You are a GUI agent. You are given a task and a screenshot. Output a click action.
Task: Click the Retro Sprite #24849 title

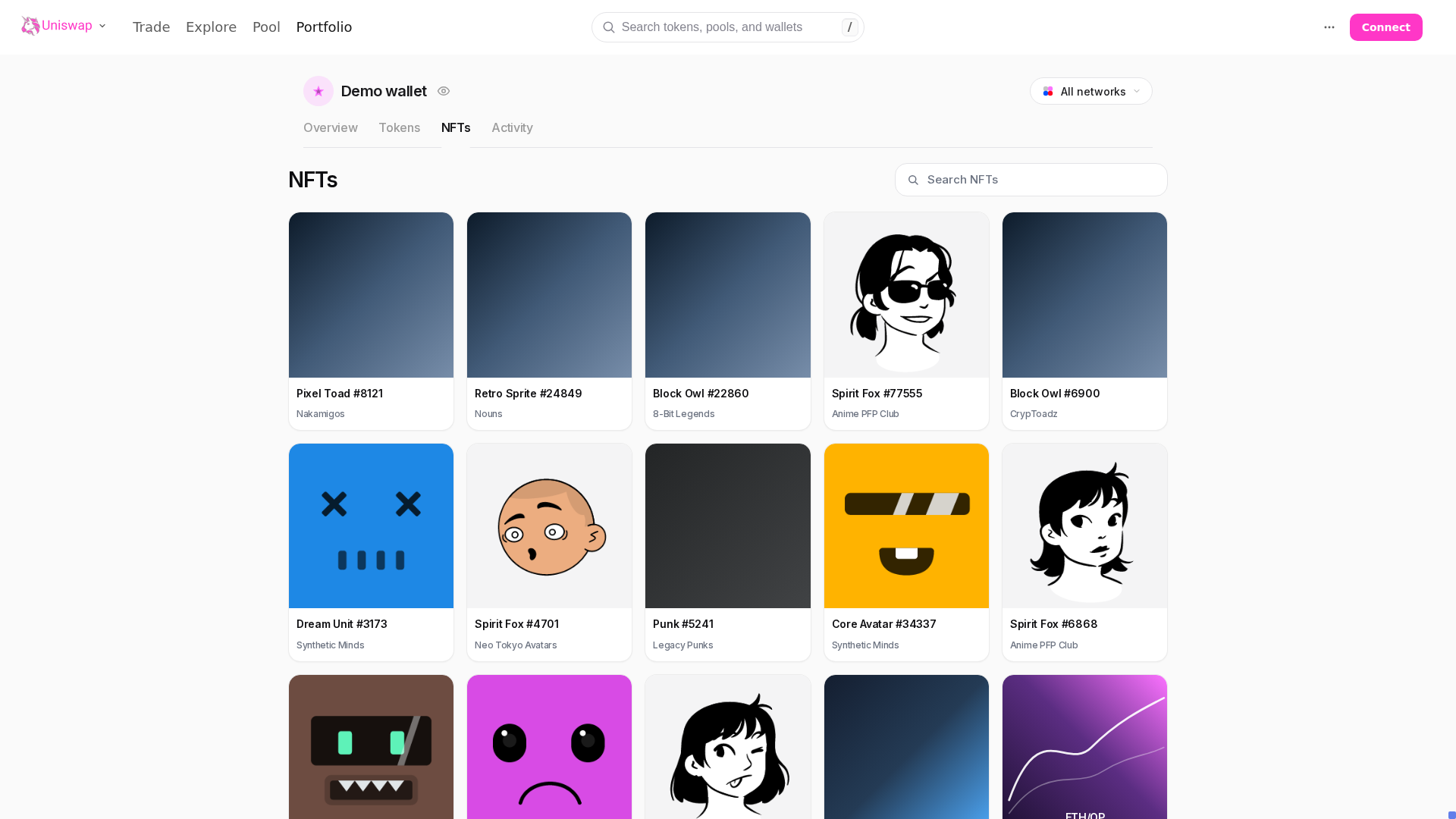coord(529,394)
